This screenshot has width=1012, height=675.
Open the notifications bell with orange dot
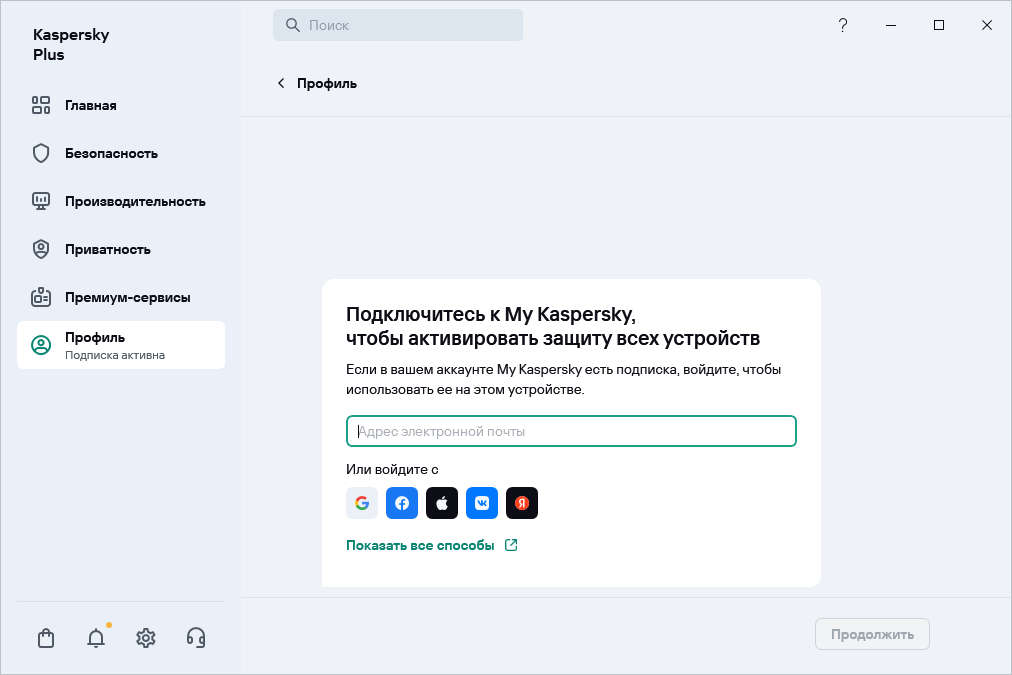point(95,638)
